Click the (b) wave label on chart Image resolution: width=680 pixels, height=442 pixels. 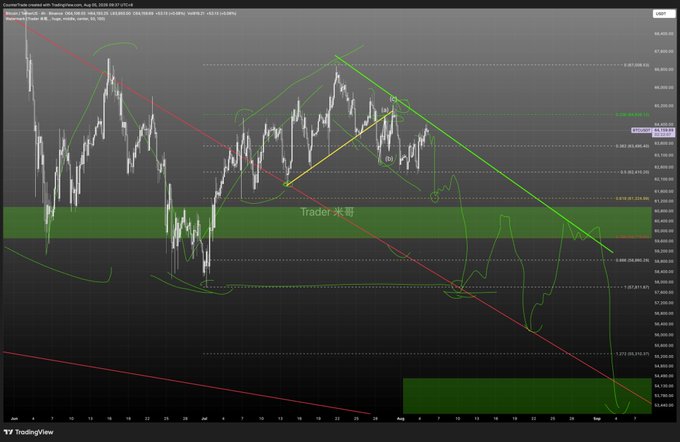(x=389, y=159)
